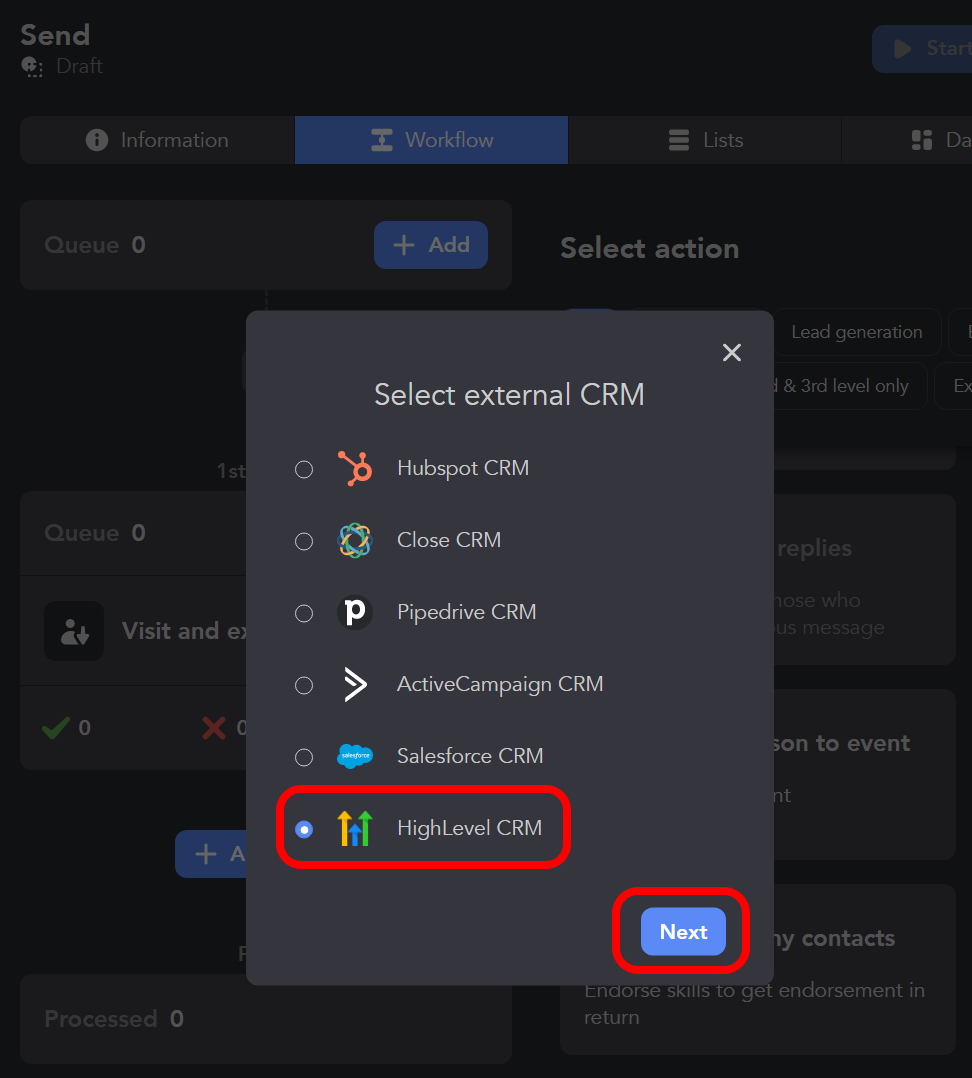Click the HighLevel arrows logo icon
972x1078 pixels.
[355, 828]
